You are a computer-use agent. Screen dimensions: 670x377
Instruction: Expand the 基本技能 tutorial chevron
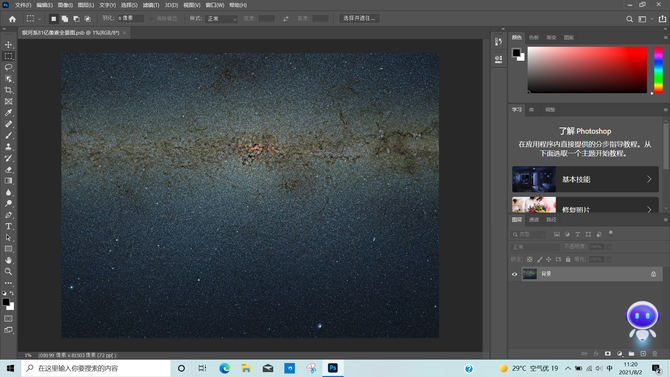click(649, 179)
